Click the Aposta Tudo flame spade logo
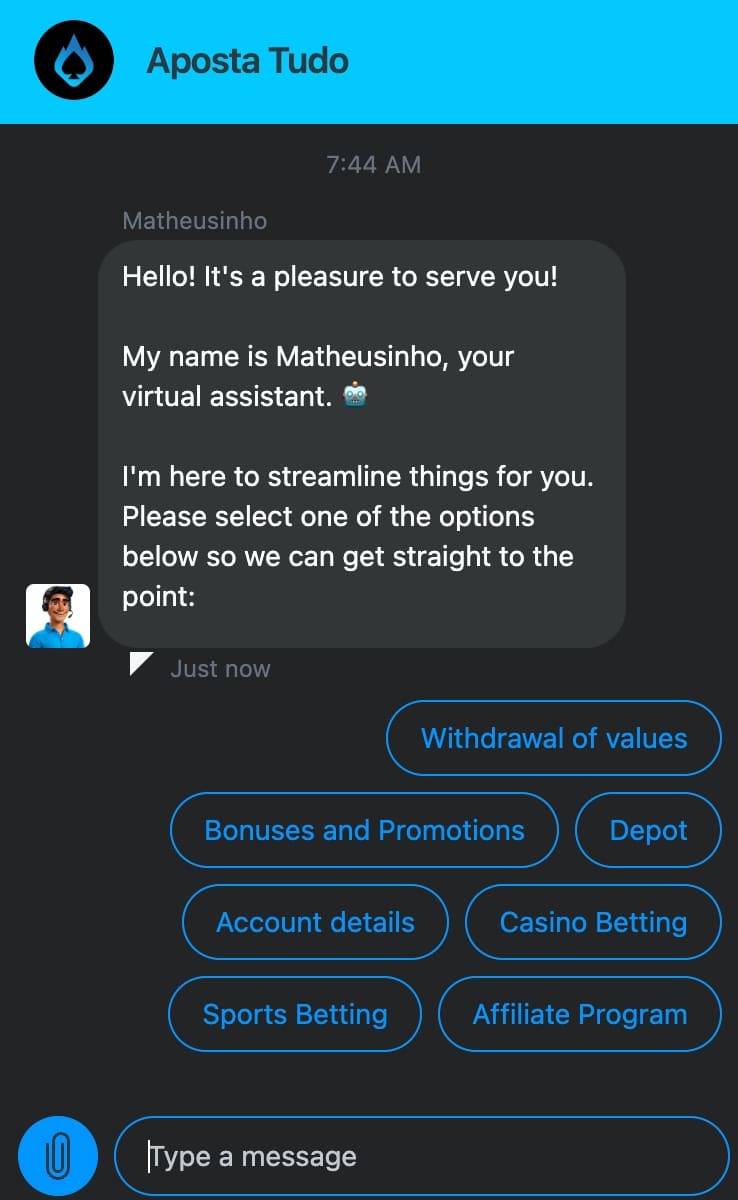Viewport: 738px width, 1200px height. 76,61
